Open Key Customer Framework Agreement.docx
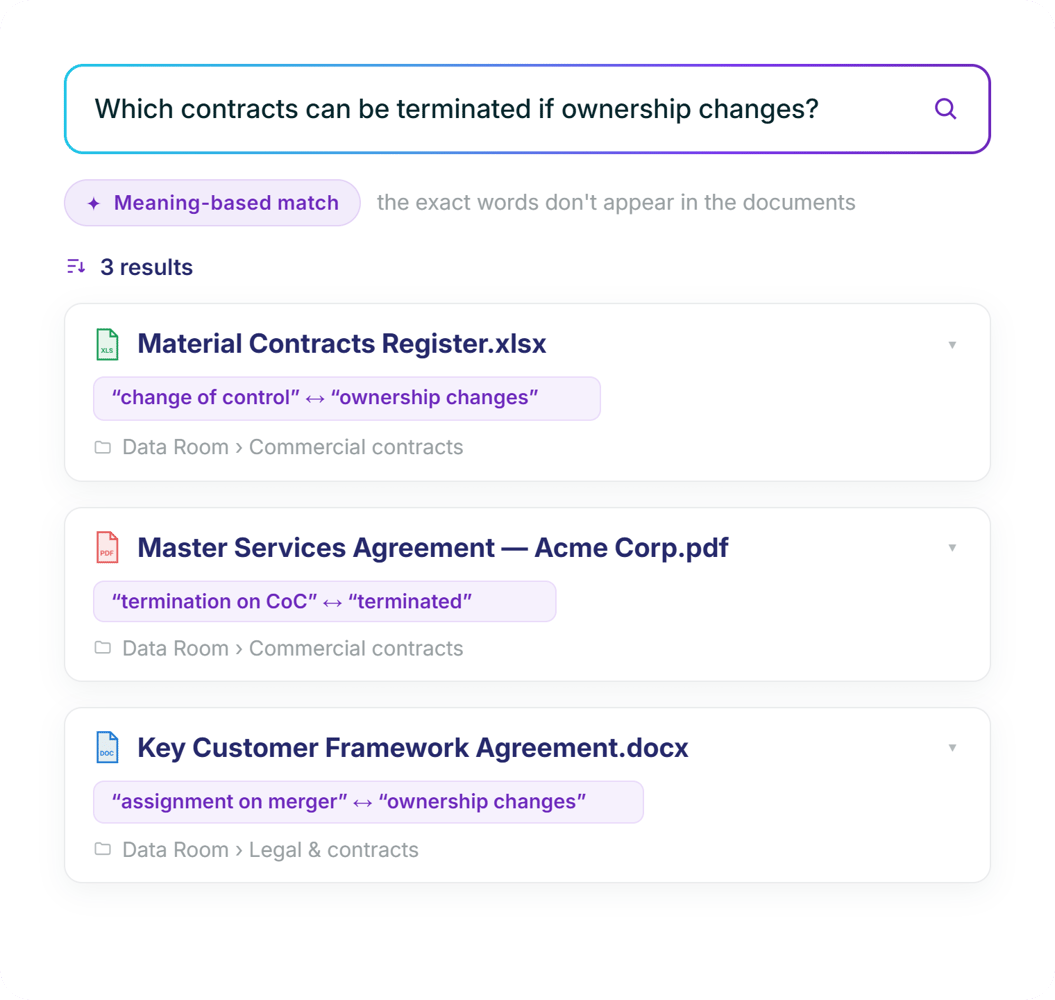The height and width of the screenshot is (1000, 1055). coord(413,748)
